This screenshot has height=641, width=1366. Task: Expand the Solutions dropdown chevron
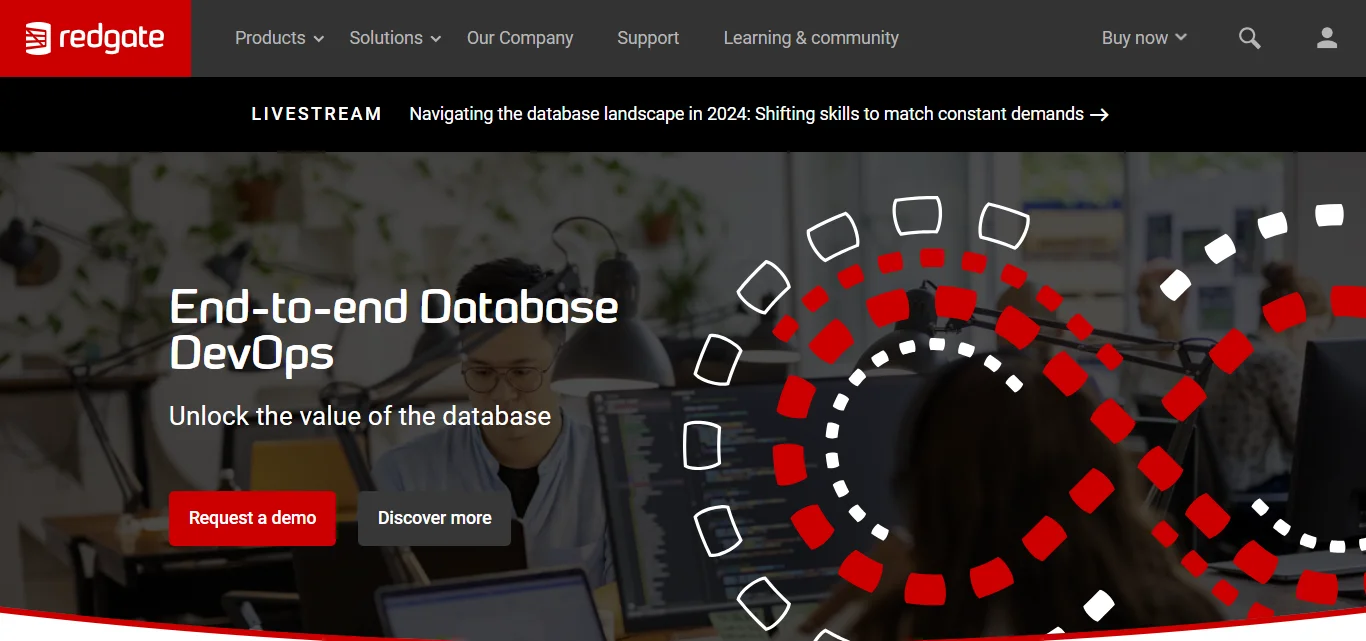click(436, 39)
